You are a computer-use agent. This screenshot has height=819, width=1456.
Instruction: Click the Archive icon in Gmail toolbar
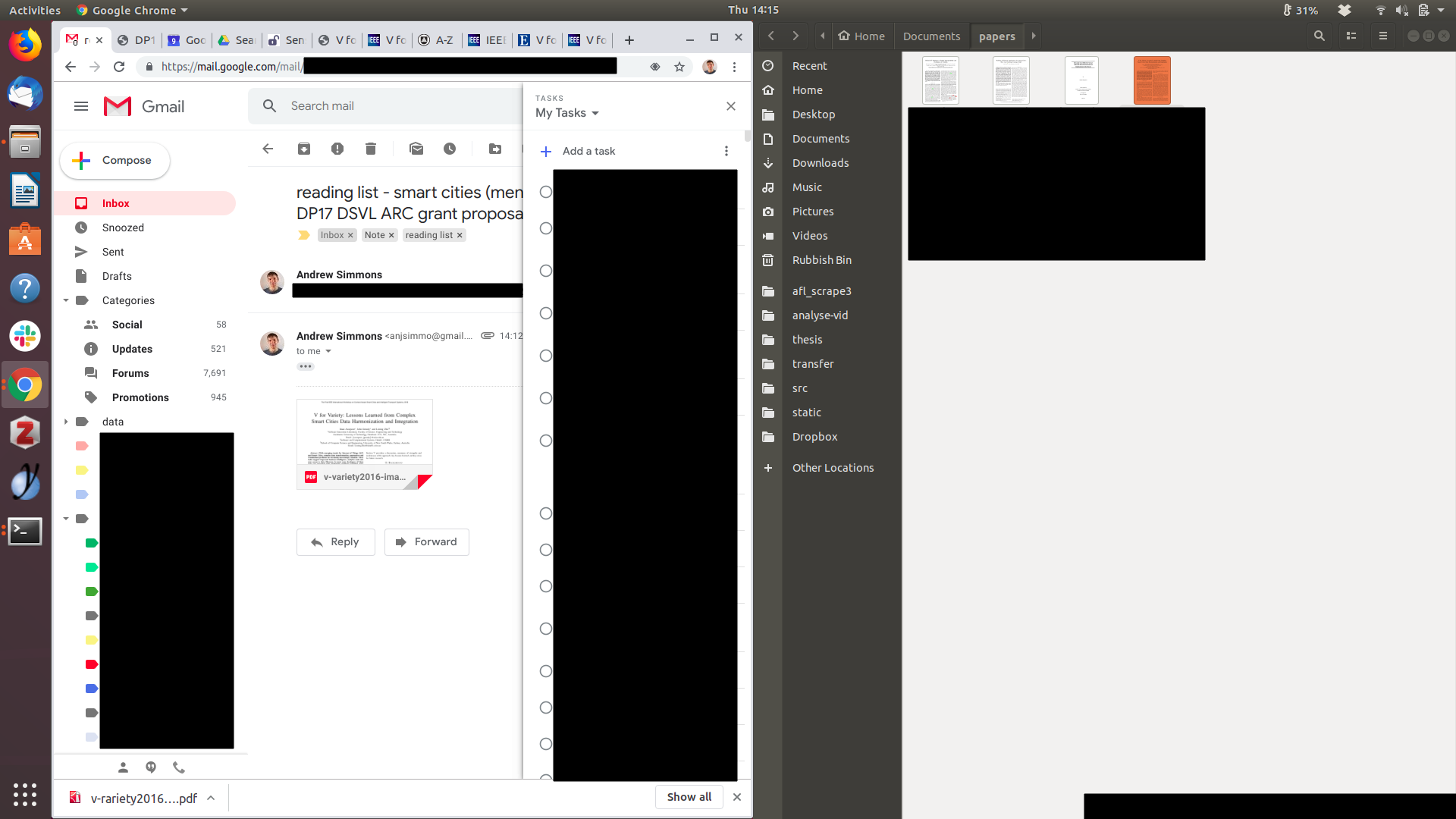pyautogui.click(x=304, y=149)
